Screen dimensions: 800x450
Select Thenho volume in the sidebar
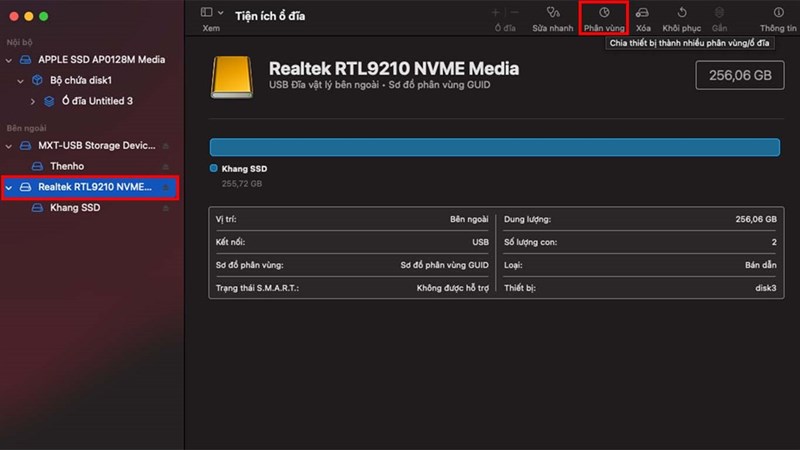click(66, 166)
